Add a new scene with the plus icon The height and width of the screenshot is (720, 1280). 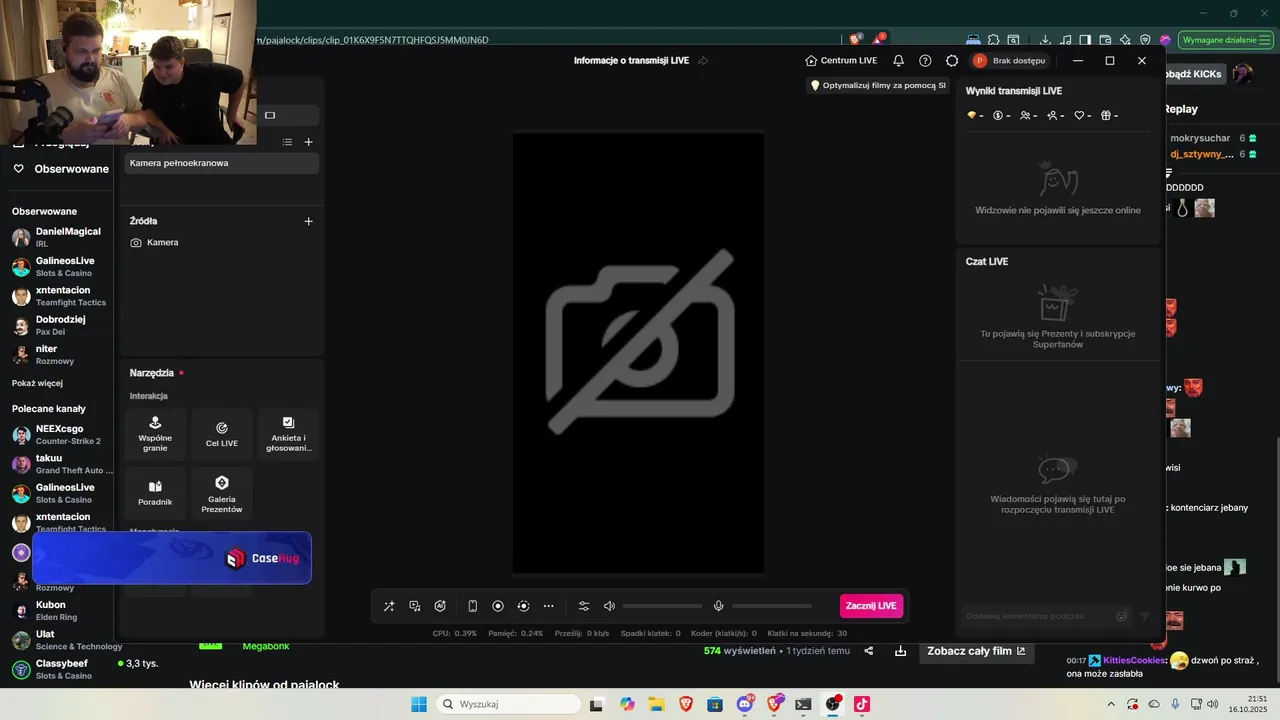point(308,142)
